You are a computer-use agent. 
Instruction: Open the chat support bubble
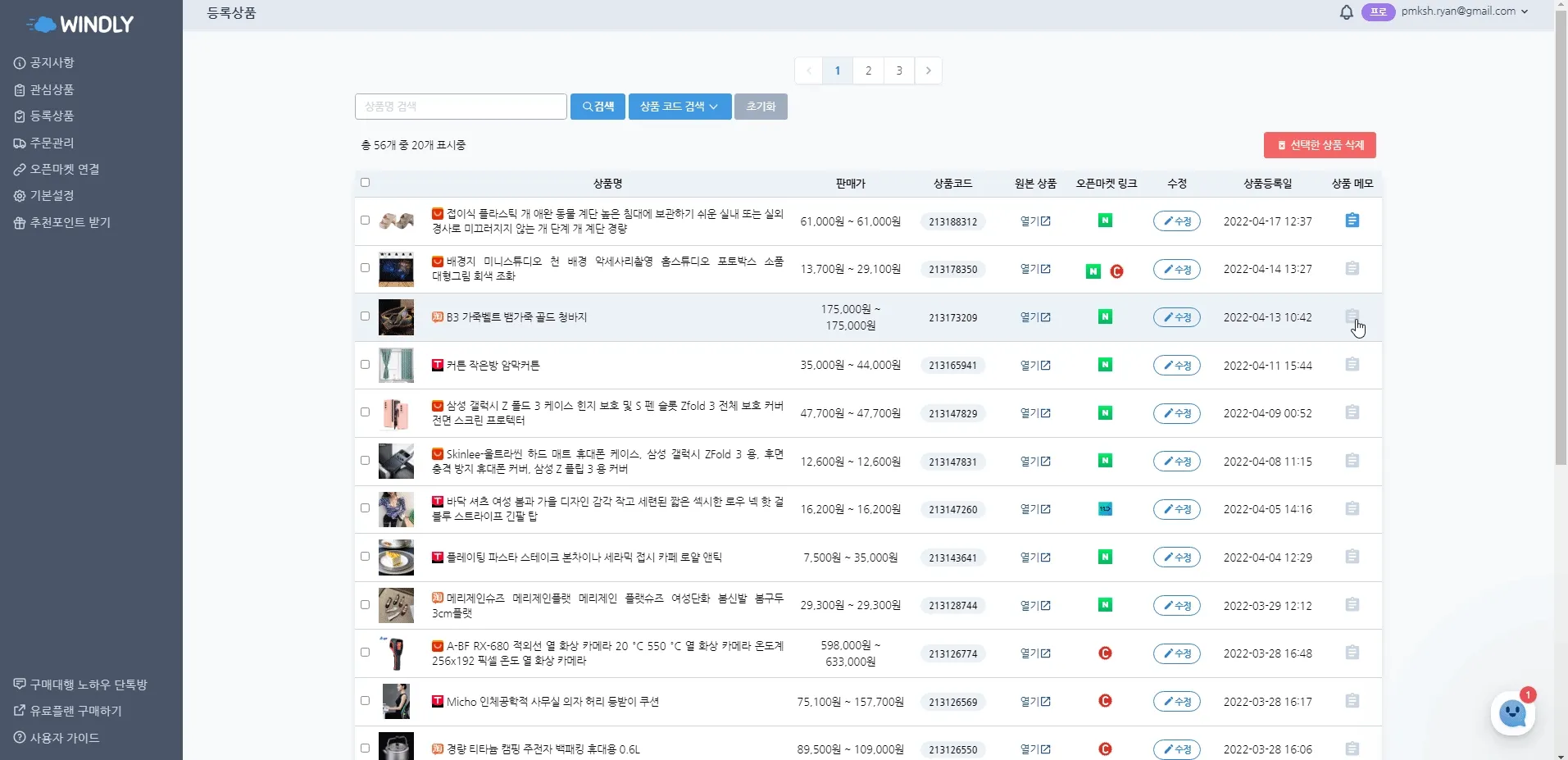[x=1512, y=714]
